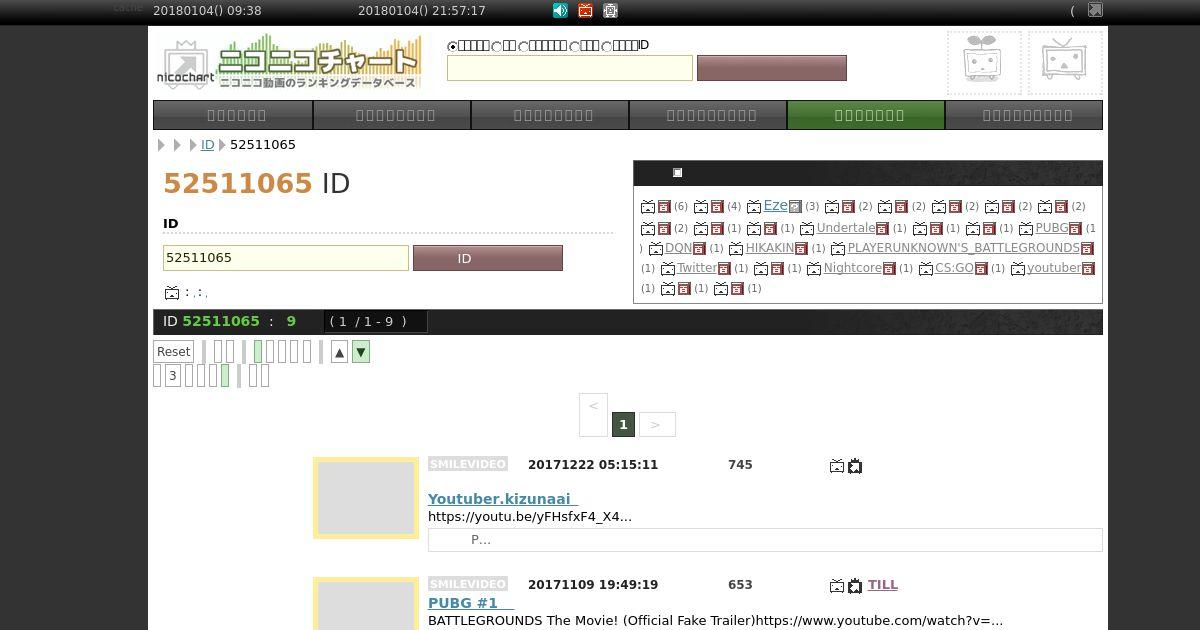
Task: Click the nicochart logo
Action: point(288,62)
